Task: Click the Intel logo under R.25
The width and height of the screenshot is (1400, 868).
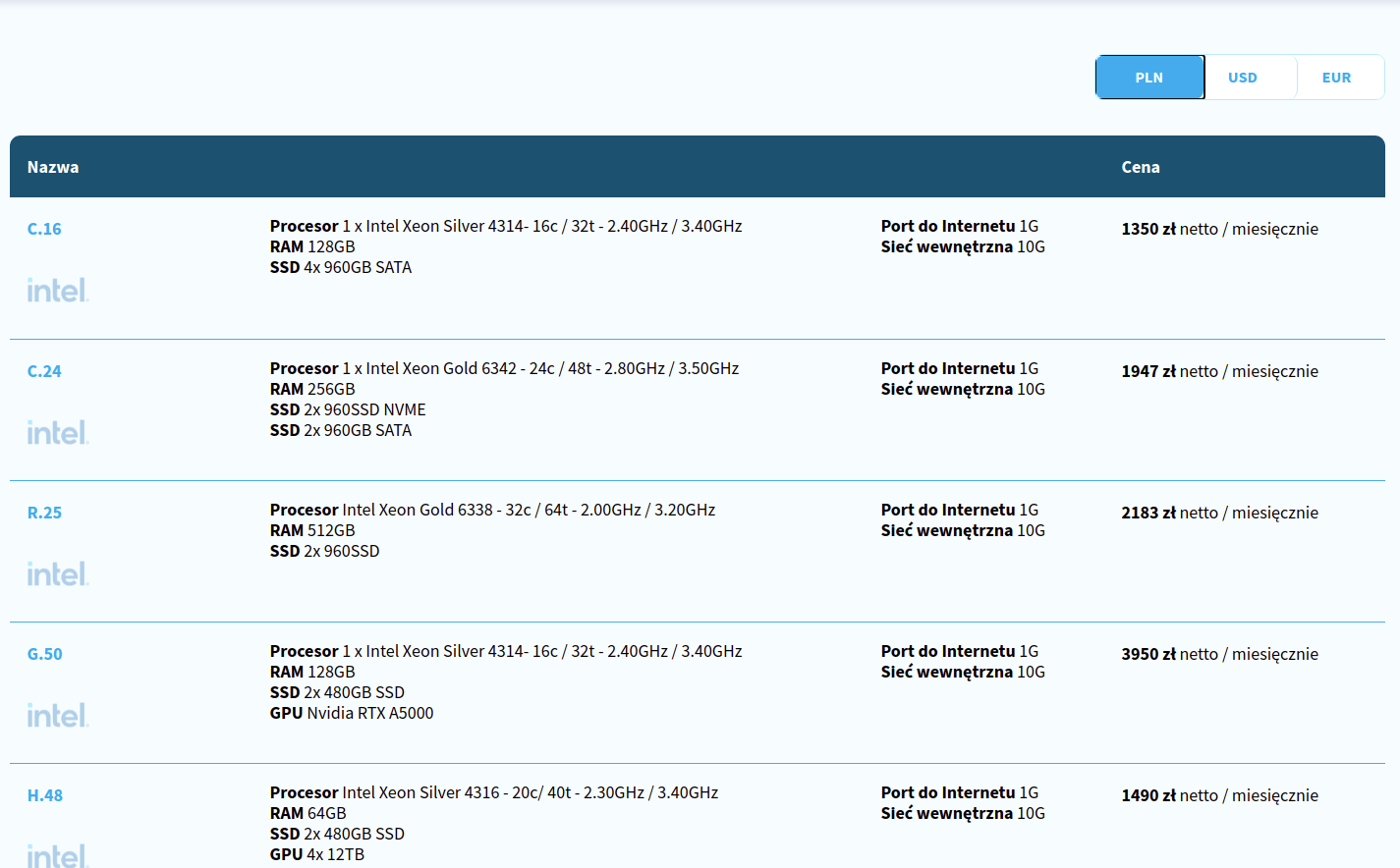Action: pyautogui.click(x=58, y=573)
